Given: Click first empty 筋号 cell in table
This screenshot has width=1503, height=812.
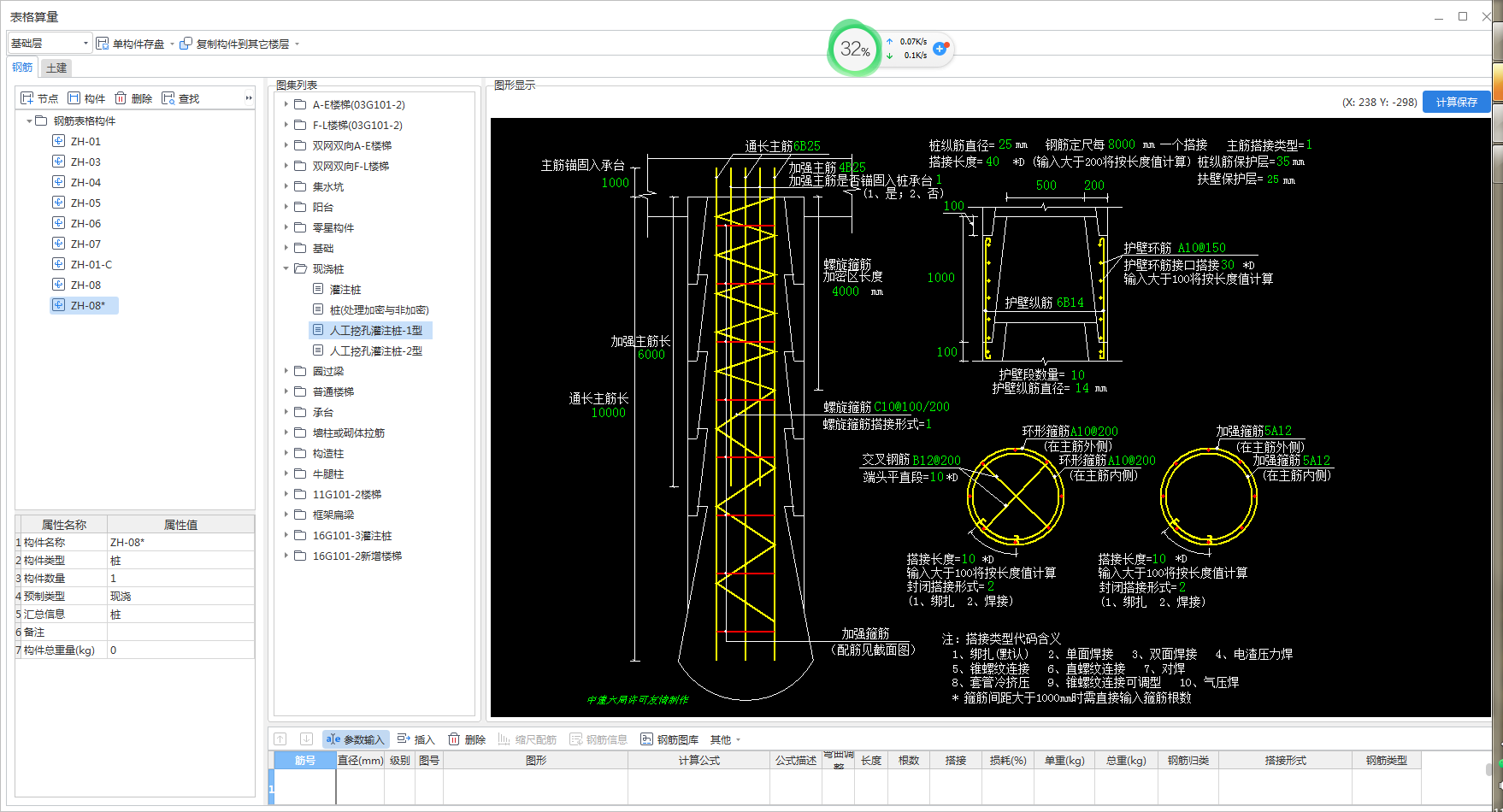Looking at the screenshot, I should tap(305, 787).
